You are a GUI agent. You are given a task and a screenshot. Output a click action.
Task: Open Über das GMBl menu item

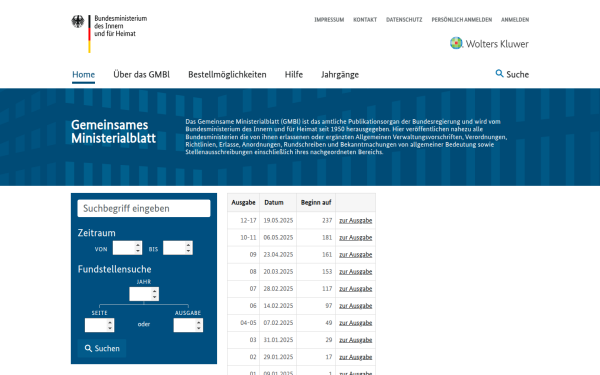click(142, 74)
